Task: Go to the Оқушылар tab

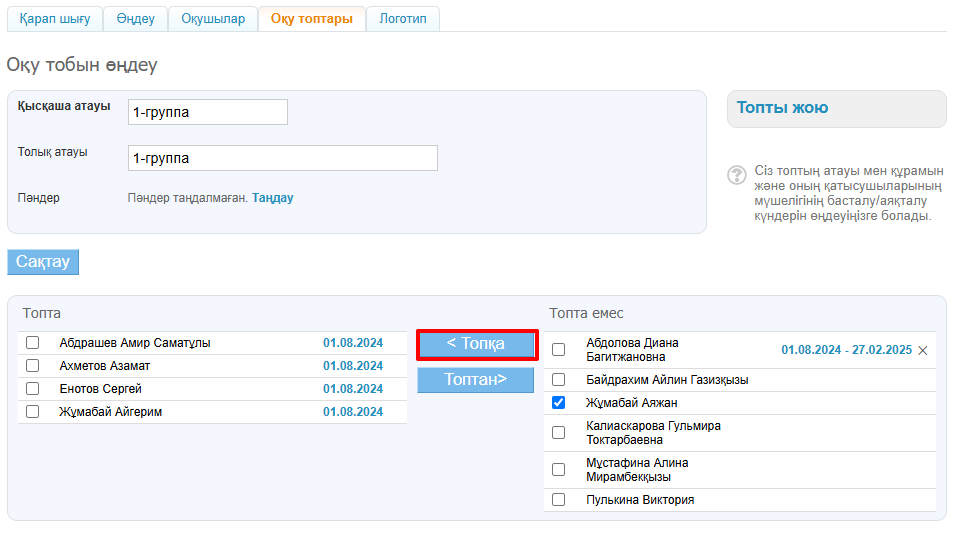Action: 212,19
